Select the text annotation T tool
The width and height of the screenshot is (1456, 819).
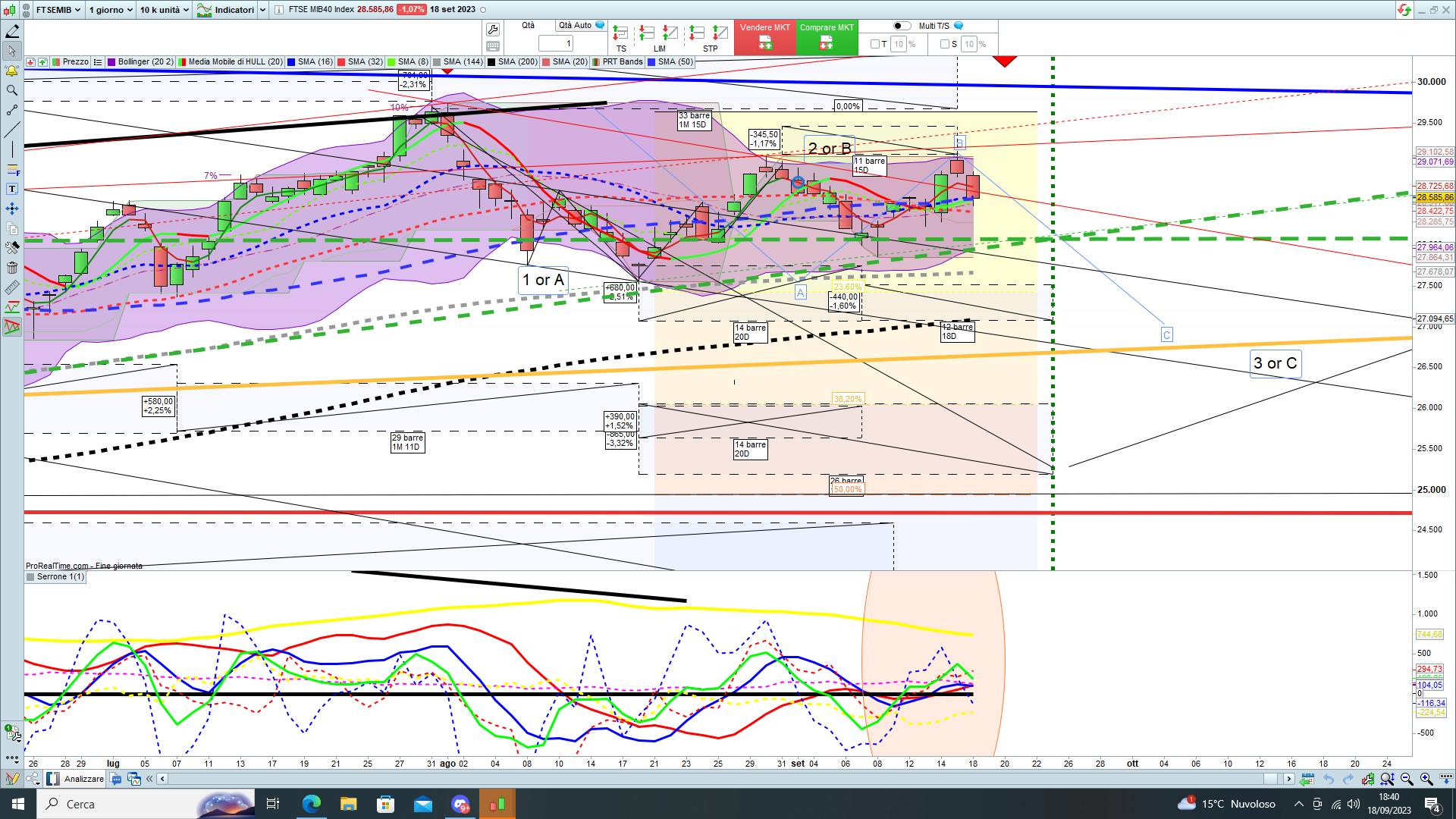[x=12, y=189]
